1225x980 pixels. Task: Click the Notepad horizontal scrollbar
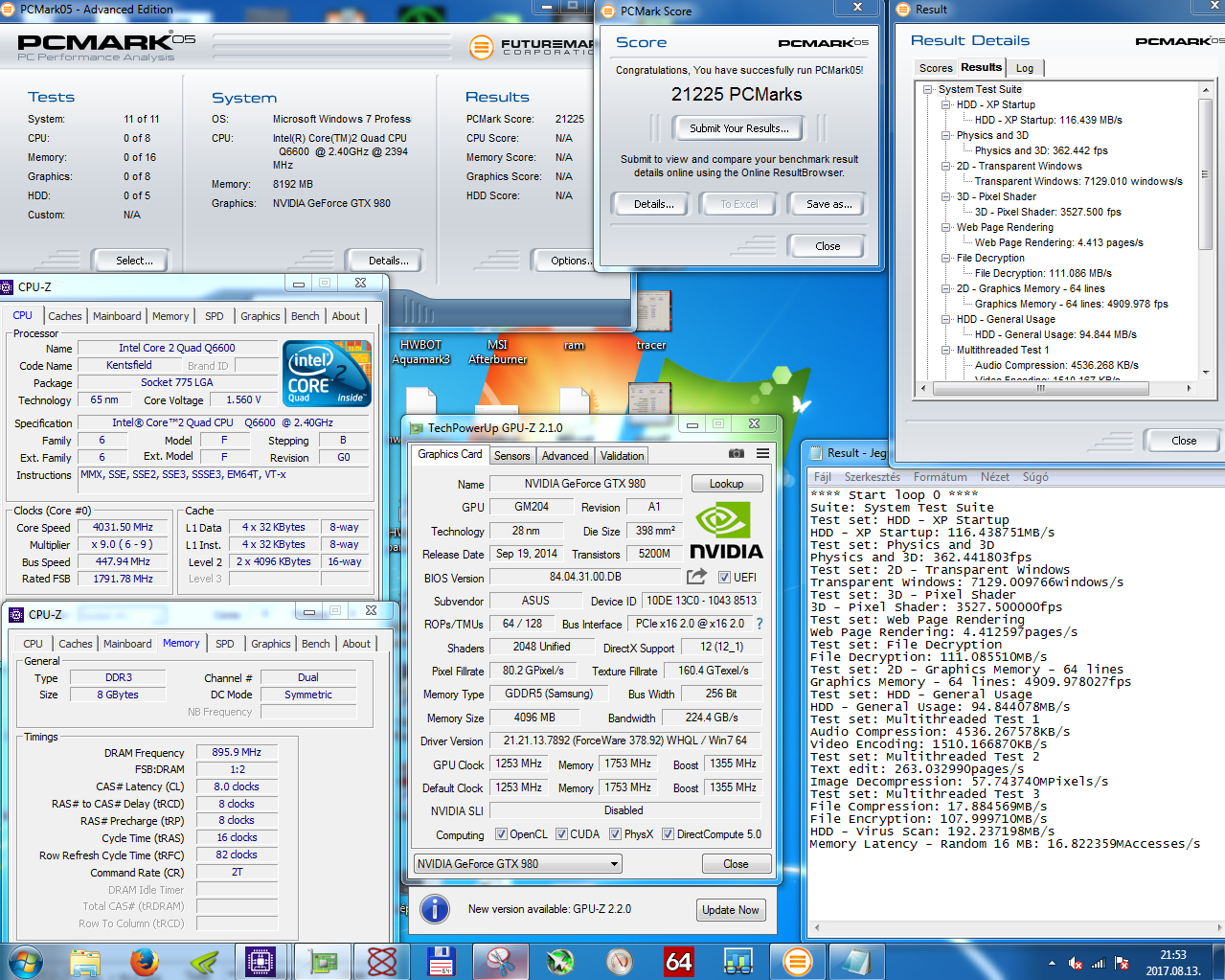[1015, 928]
